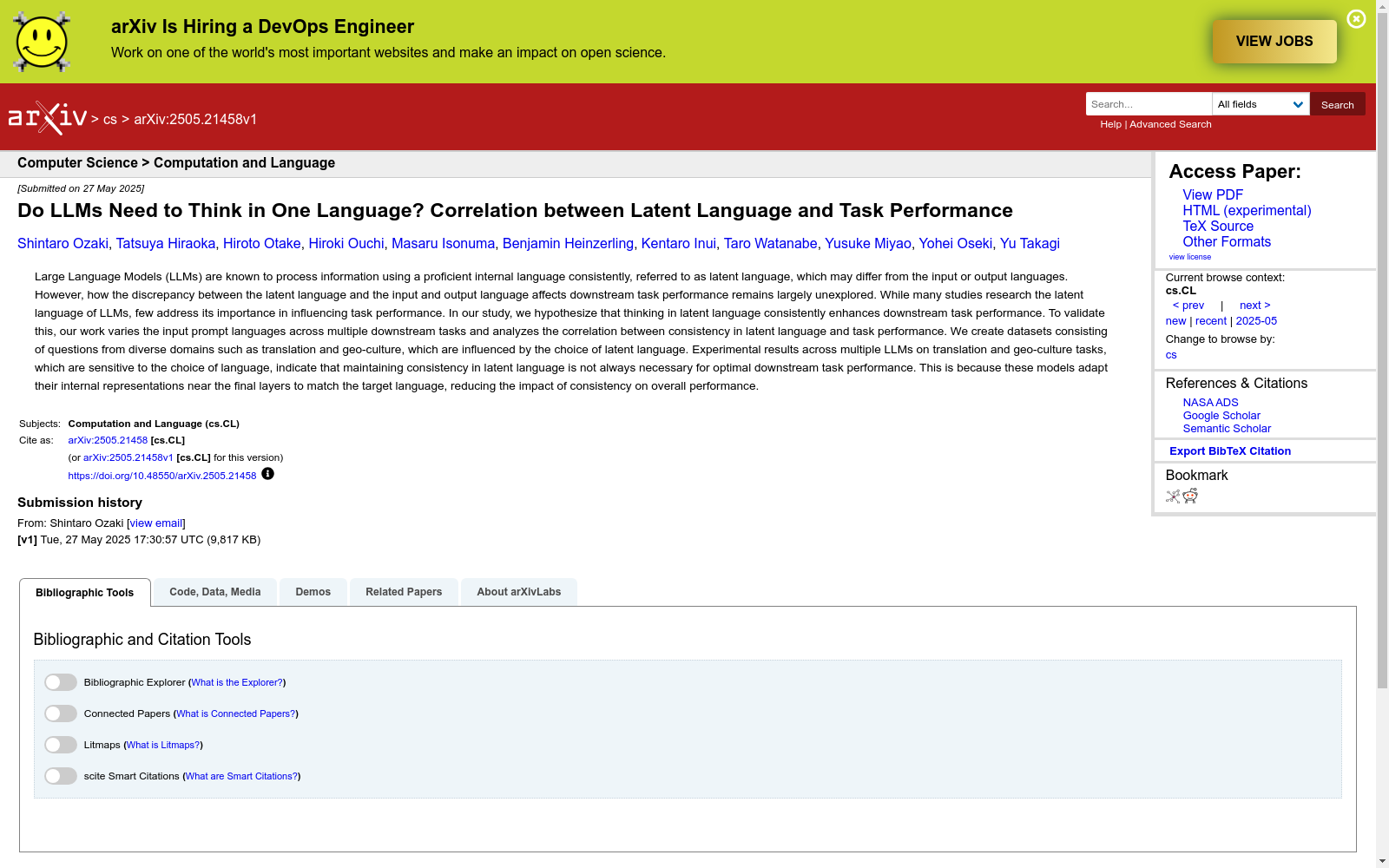The image size is (1389, 868).
Task: Switch to Bibliographic Tools tab
Action: tap(85, 593)
